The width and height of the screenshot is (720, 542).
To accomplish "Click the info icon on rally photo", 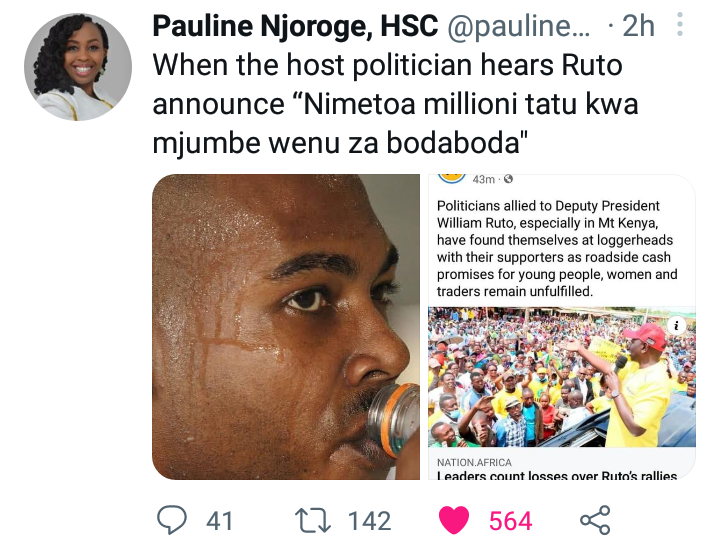I will coord(676,326).
